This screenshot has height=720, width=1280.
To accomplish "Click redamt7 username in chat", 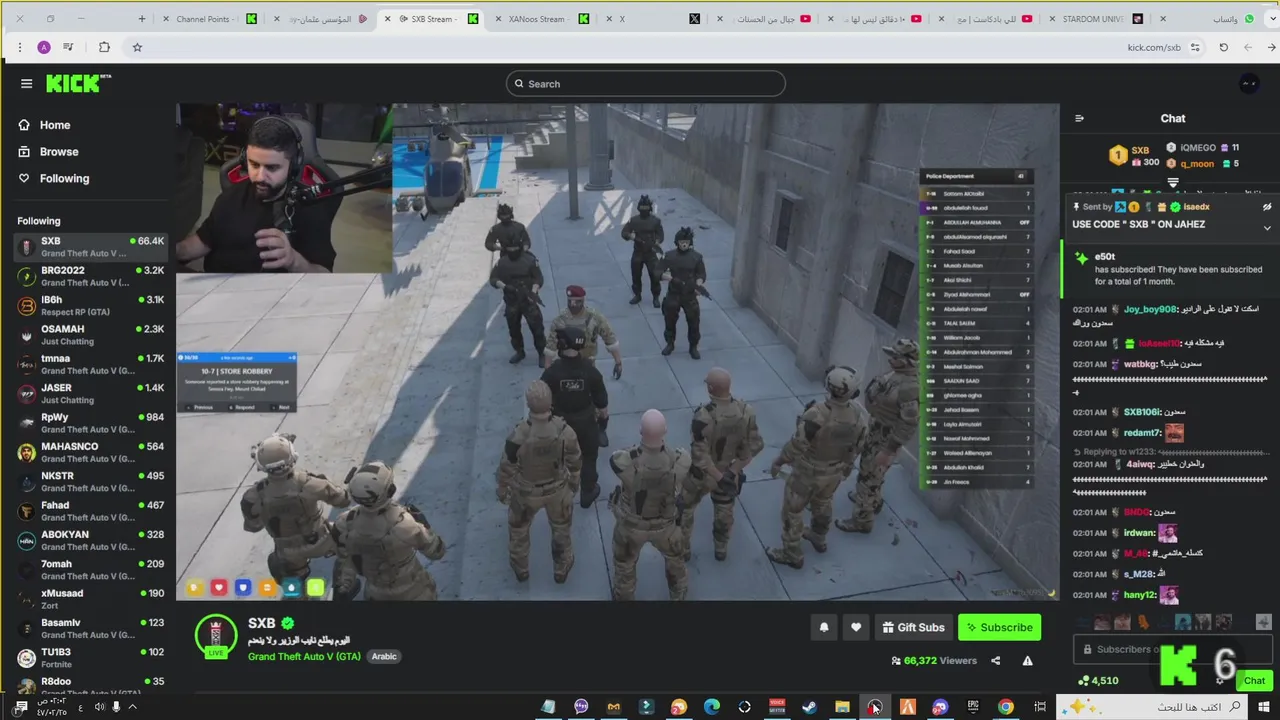I will pyautogui.click(x=1143, y=433).
